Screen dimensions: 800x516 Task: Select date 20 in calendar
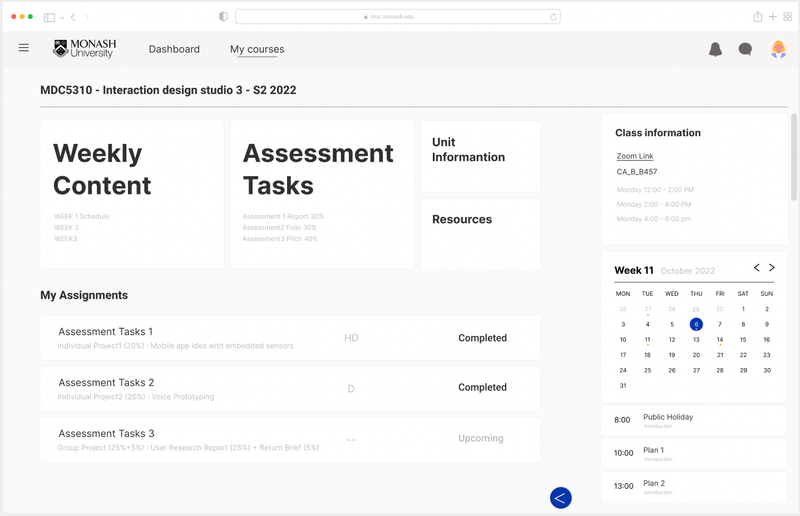coord(696,355)
